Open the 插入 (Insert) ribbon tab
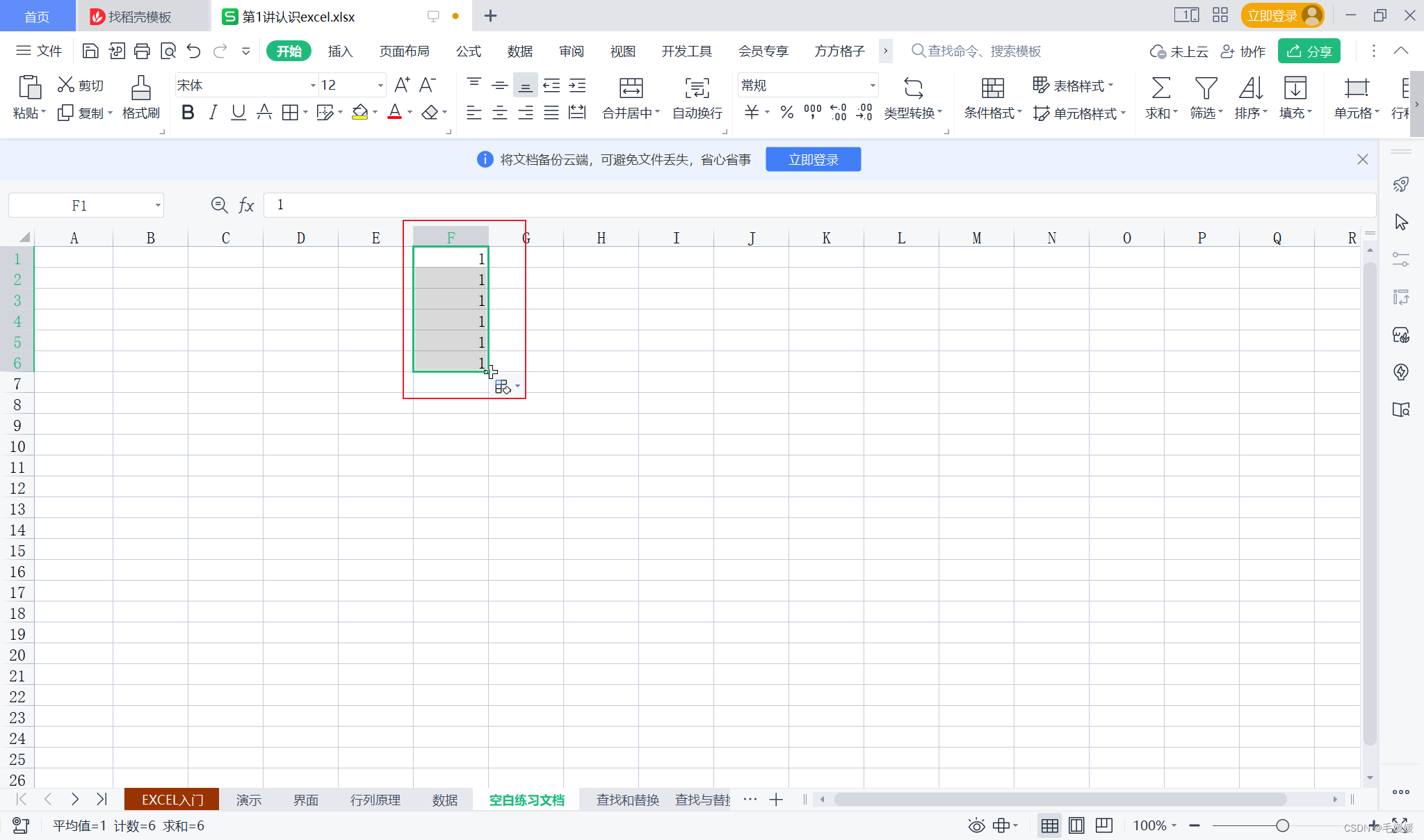1424x840 pixels. [340, 51]
